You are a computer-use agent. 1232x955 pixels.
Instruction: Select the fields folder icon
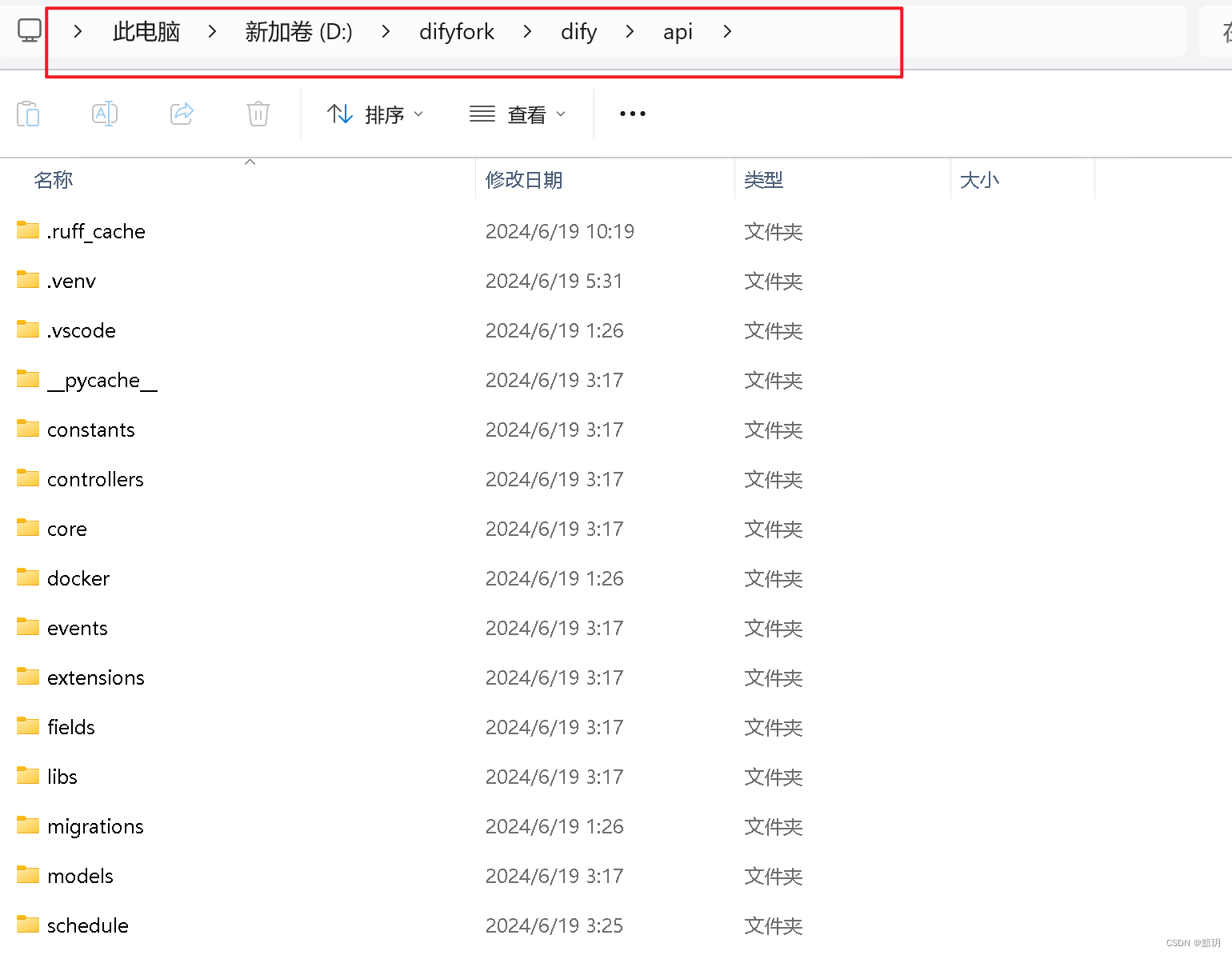tap(28, 726)
